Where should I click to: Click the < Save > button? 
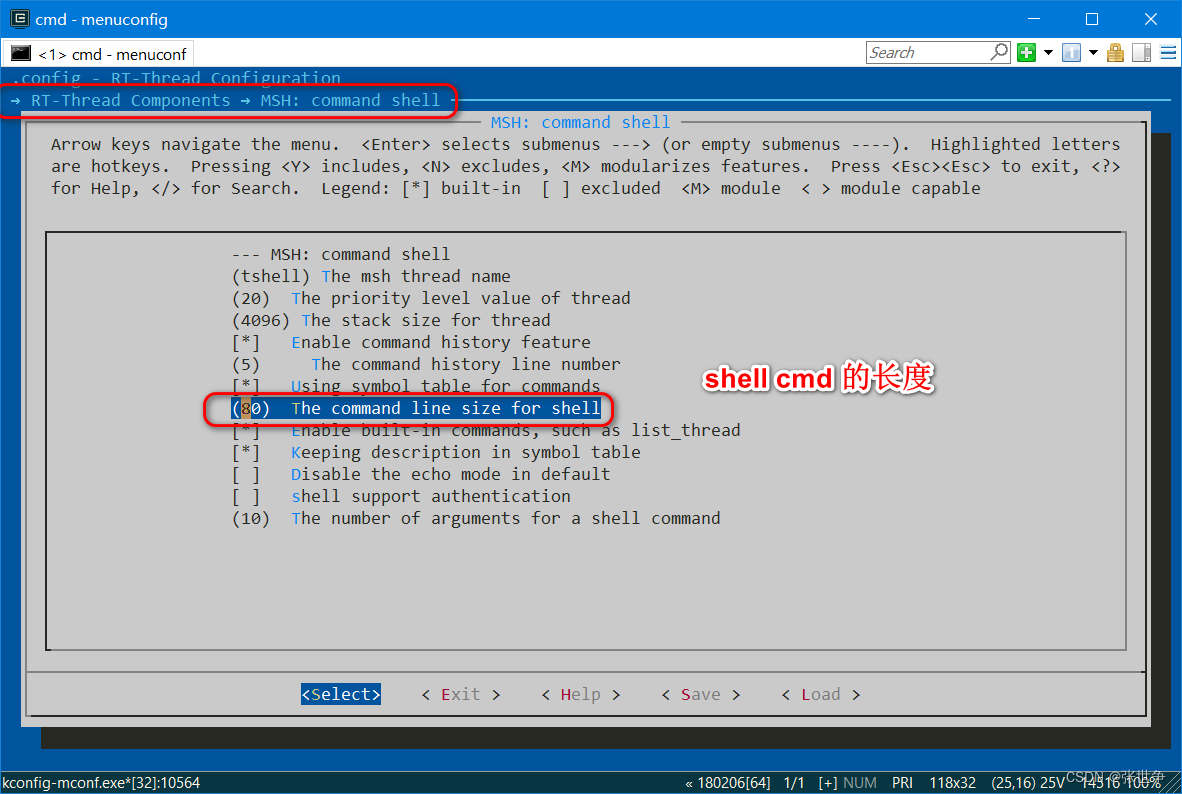click(700, 694)
